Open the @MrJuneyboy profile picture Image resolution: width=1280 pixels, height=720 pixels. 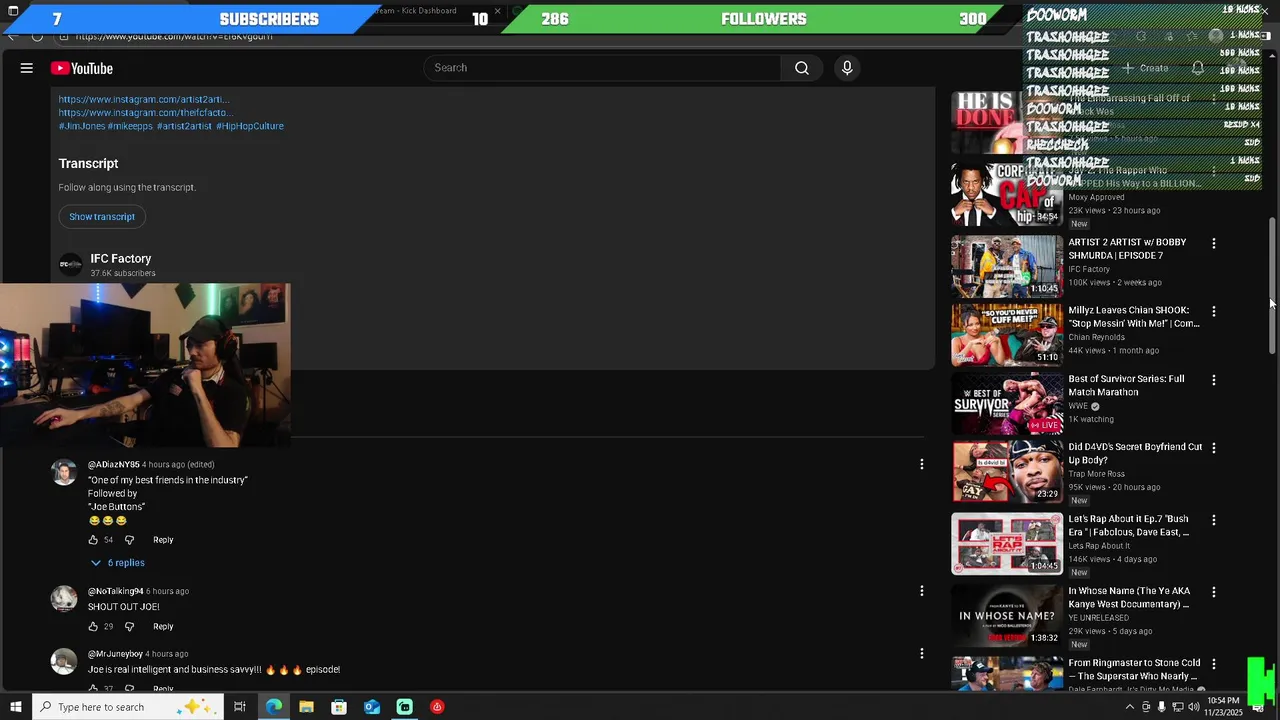click(64, 661)
